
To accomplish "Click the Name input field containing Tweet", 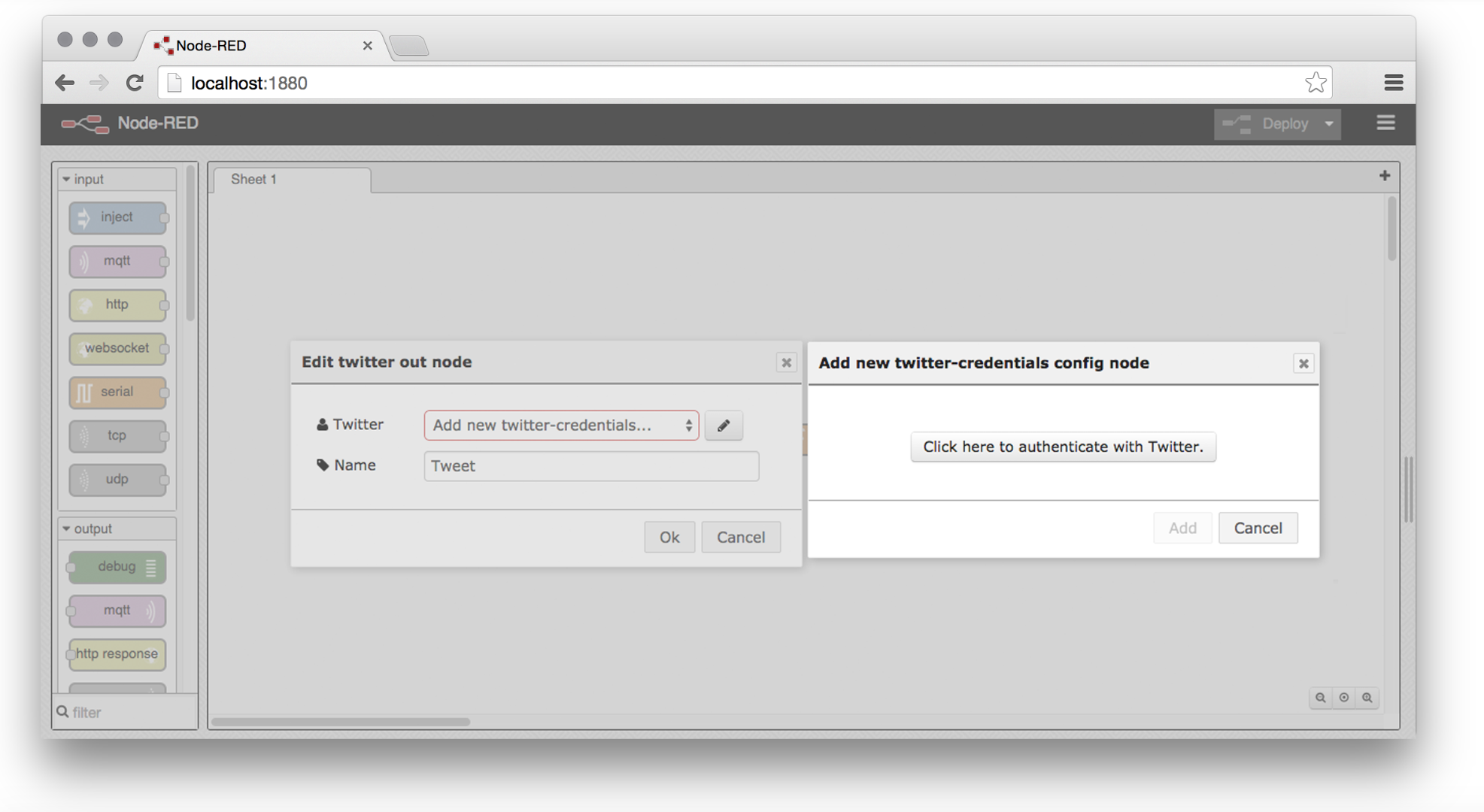I will (591, 466).
